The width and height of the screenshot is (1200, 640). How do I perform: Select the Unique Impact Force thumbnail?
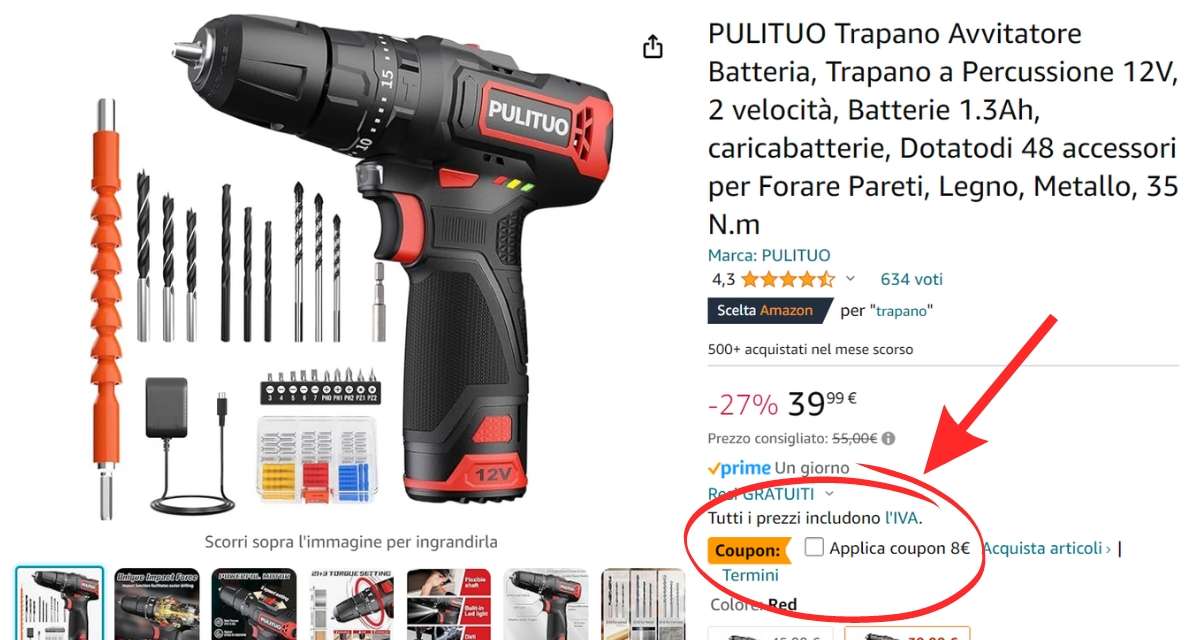click(x=156, y=604)
